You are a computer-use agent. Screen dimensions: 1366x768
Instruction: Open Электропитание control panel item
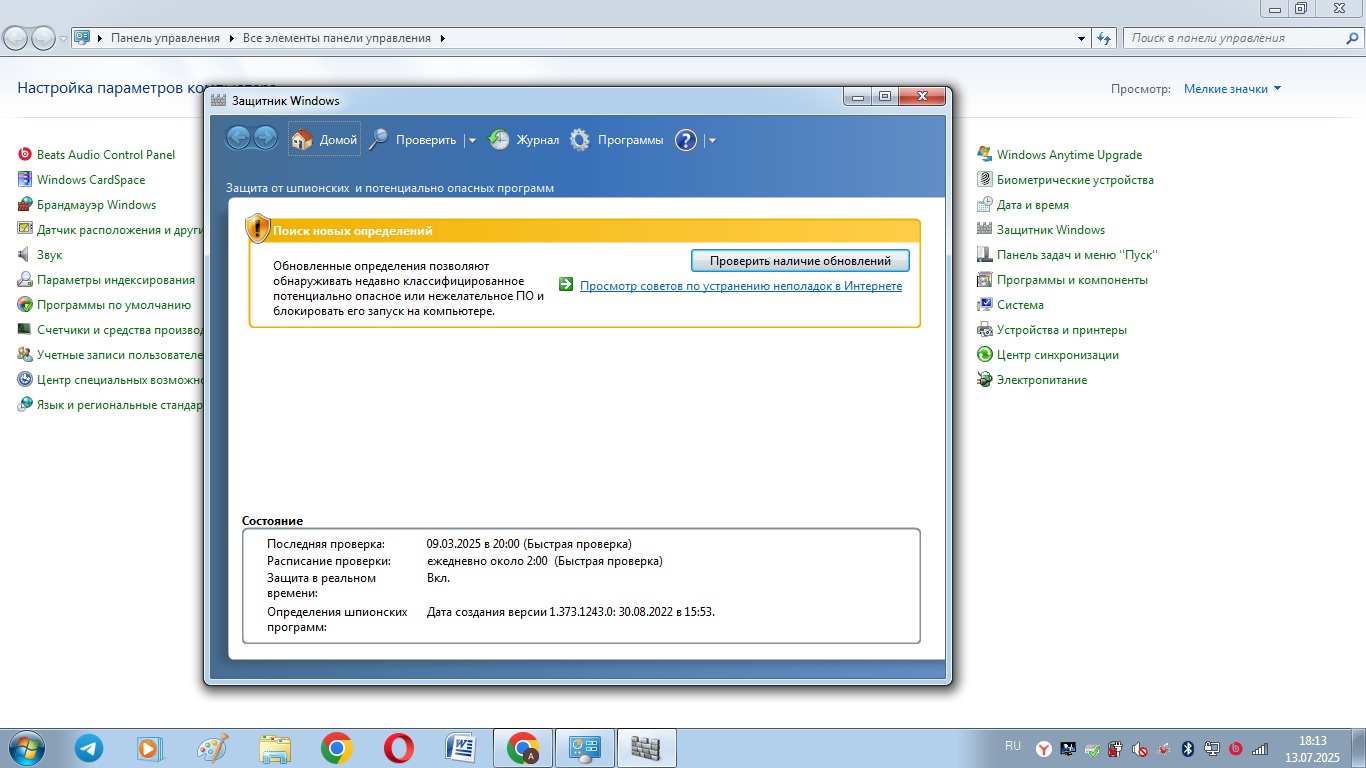pyautogui.click(x=1042, y=380)
